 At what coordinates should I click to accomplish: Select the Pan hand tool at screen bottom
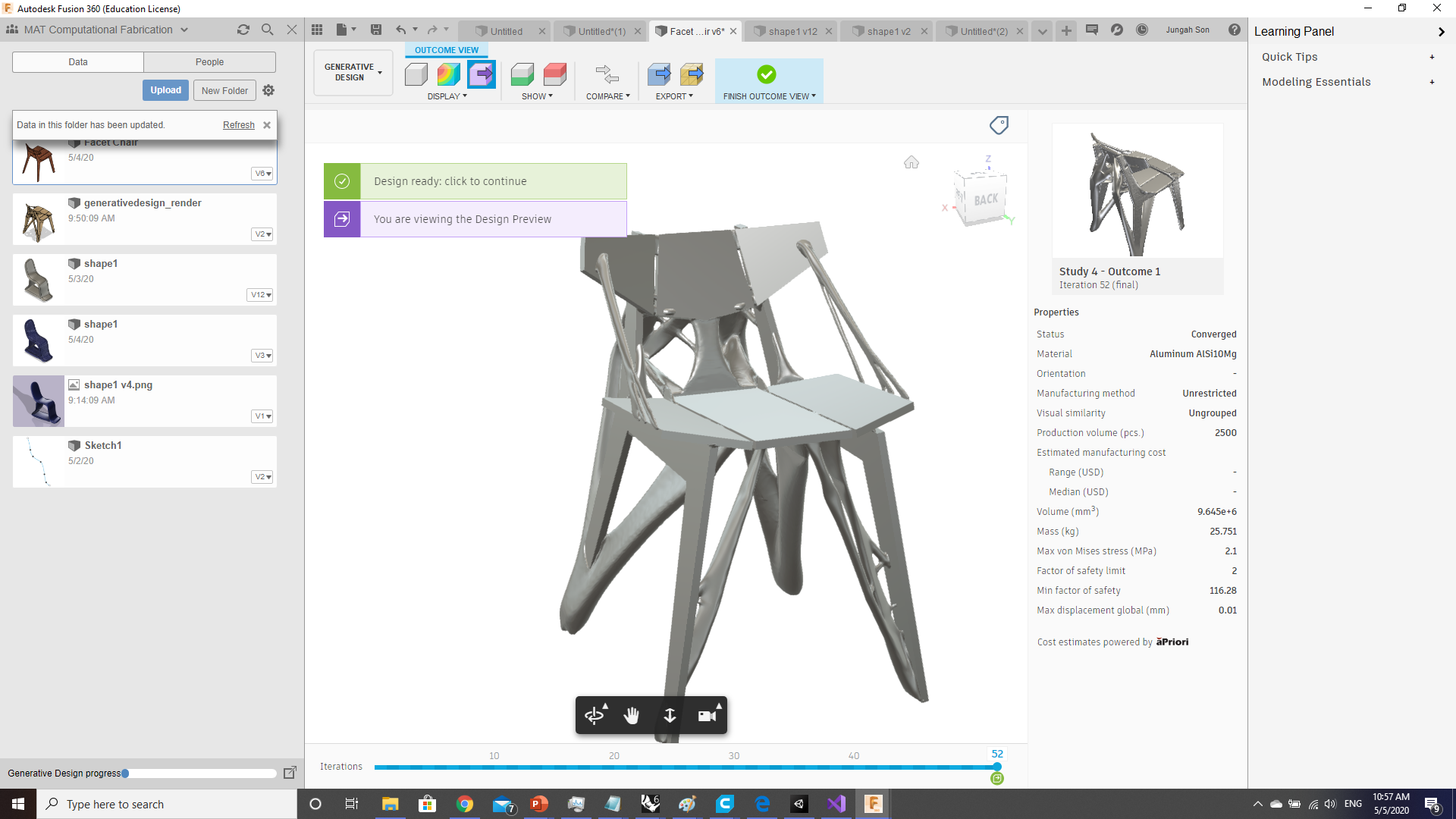pyautogui.click(x=632, y=715)
